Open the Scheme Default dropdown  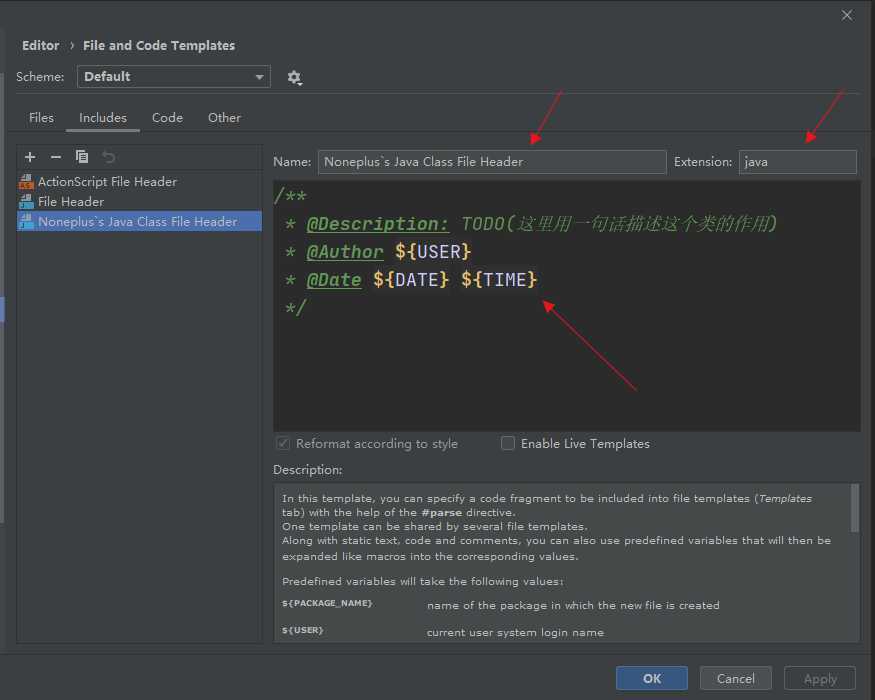174,77
